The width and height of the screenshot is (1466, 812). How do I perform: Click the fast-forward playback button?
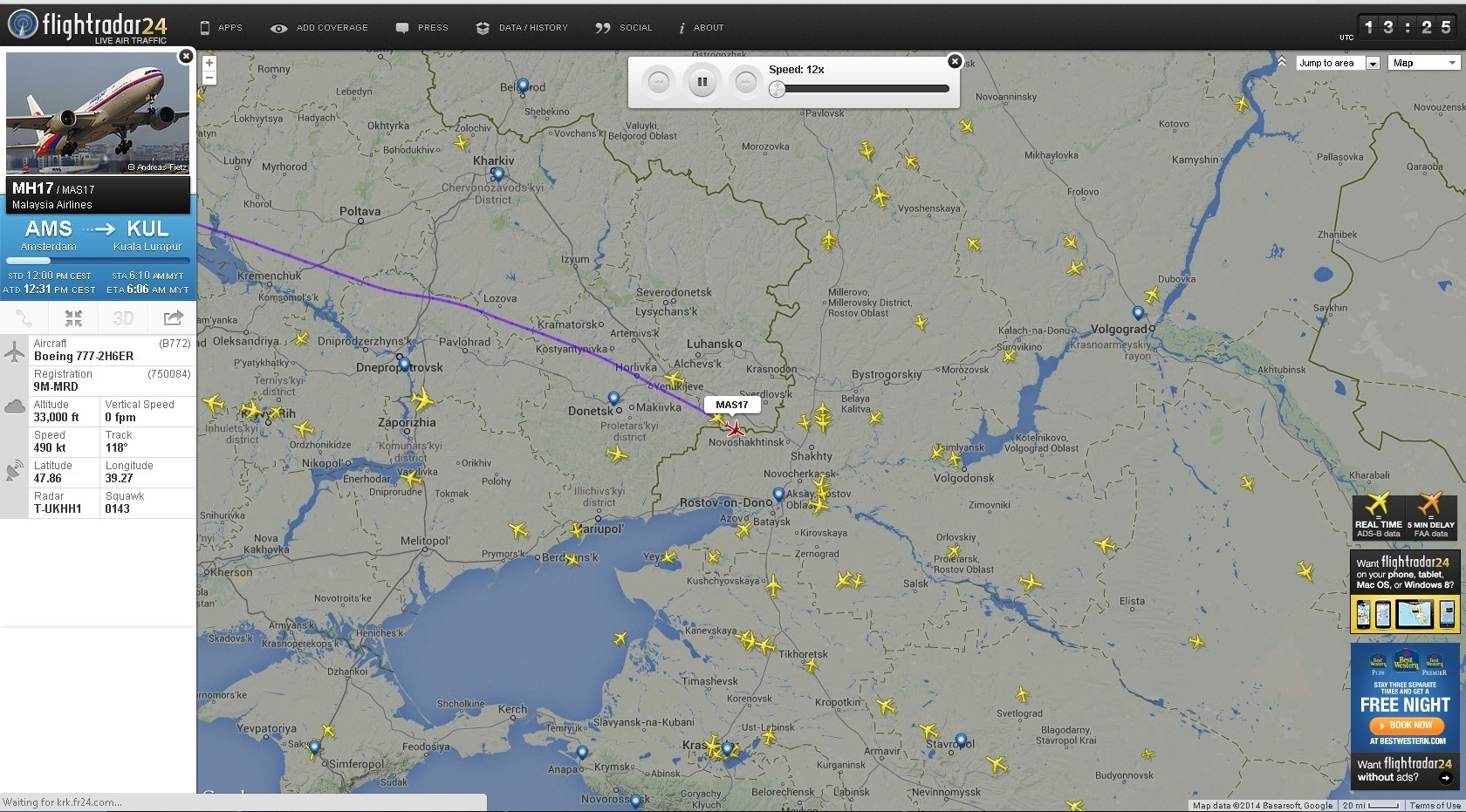click(x=744, y=82)
